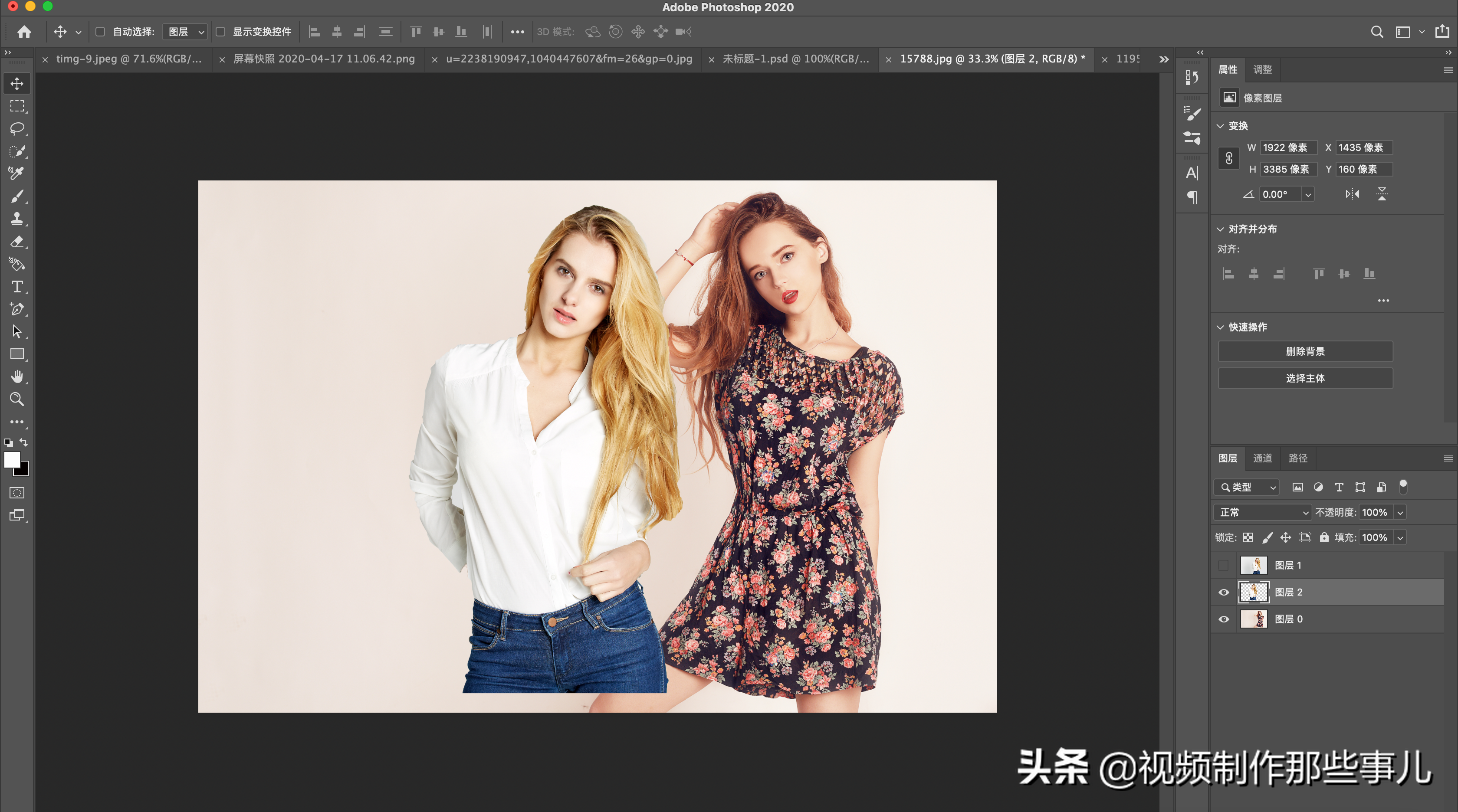Select the Lasso tool

pos(17,129)
